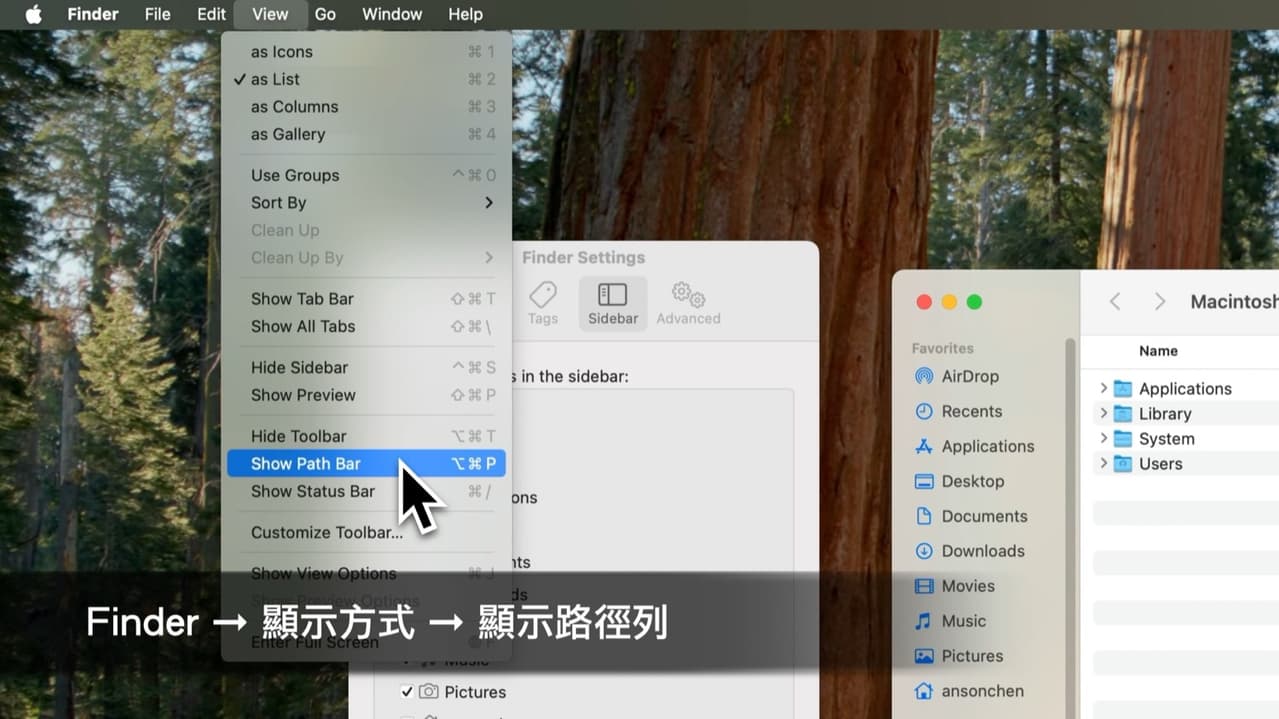Select the System folder icon in list
The width and height of the screenshot is (1279, 719).
point(1123,439)
